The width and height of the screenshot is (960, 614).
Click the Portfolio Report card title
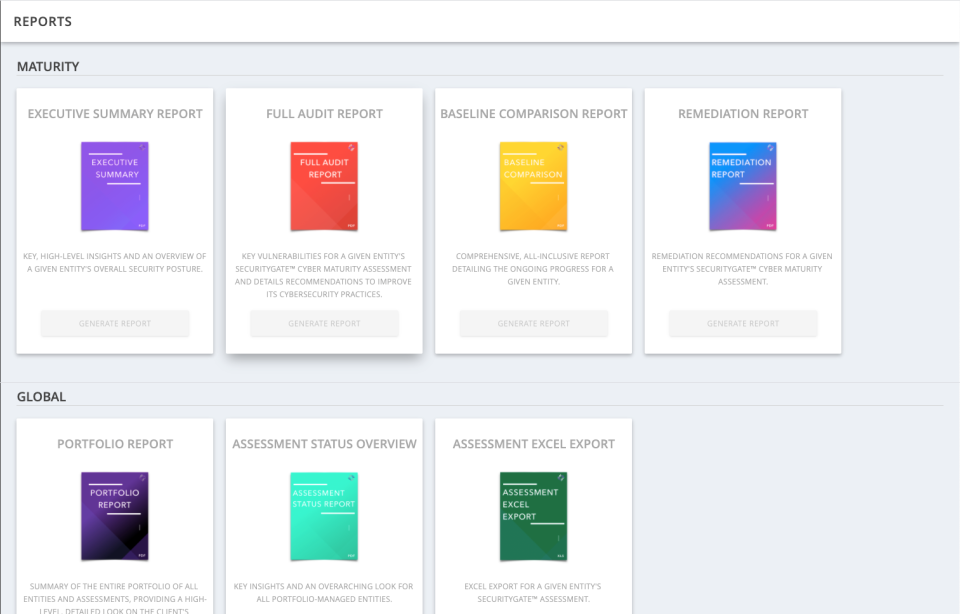[x=114, y=443]
